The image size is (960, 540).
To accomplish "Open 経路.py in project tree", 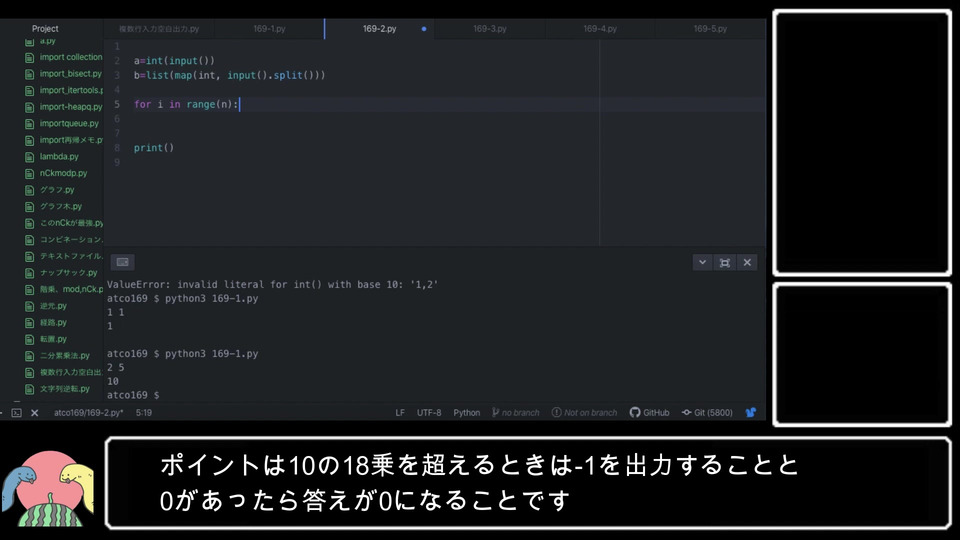I will click(53, 322).
